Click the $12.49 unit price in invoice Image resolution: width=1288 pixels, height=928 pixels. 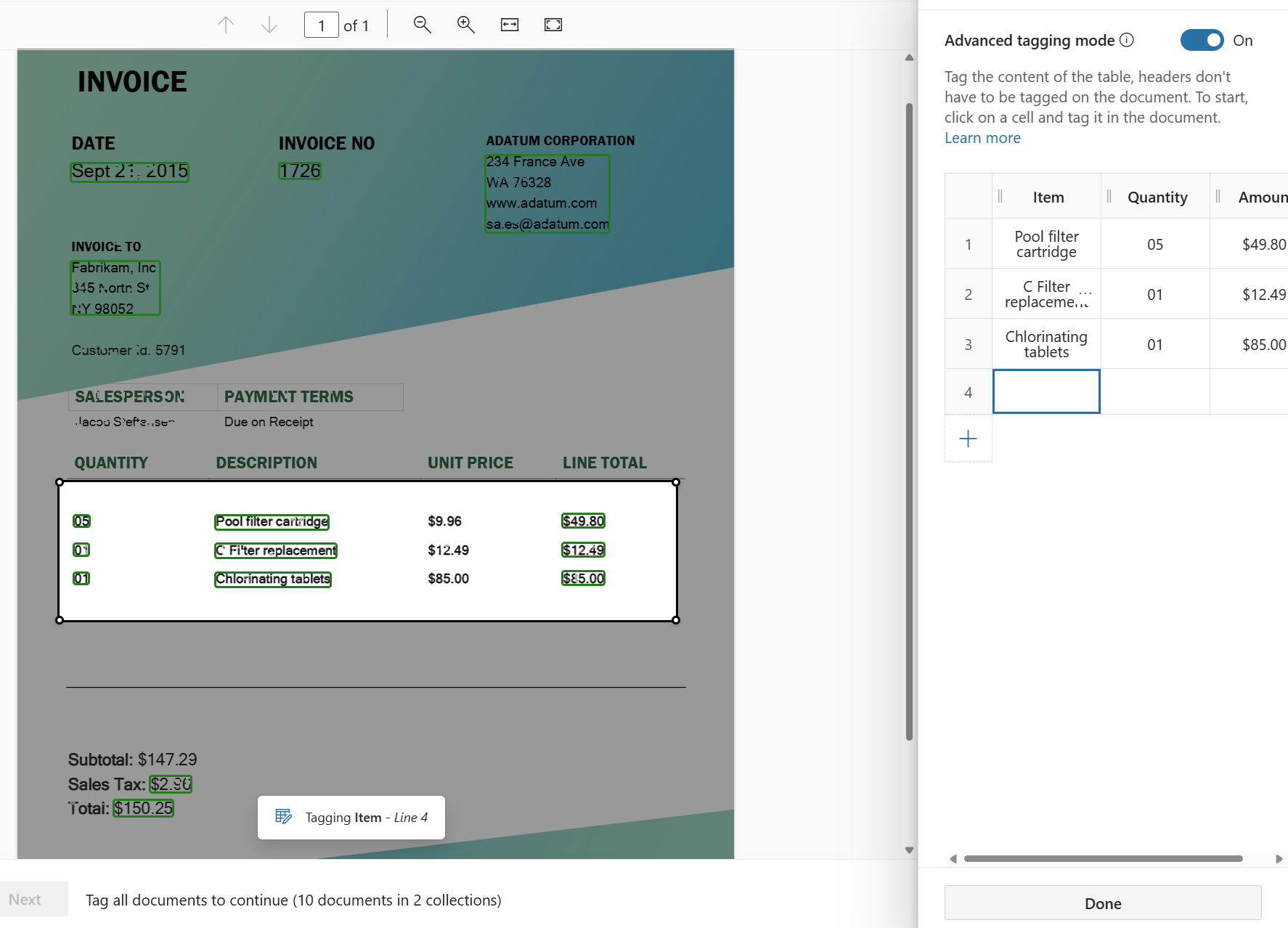click(448, 550)
